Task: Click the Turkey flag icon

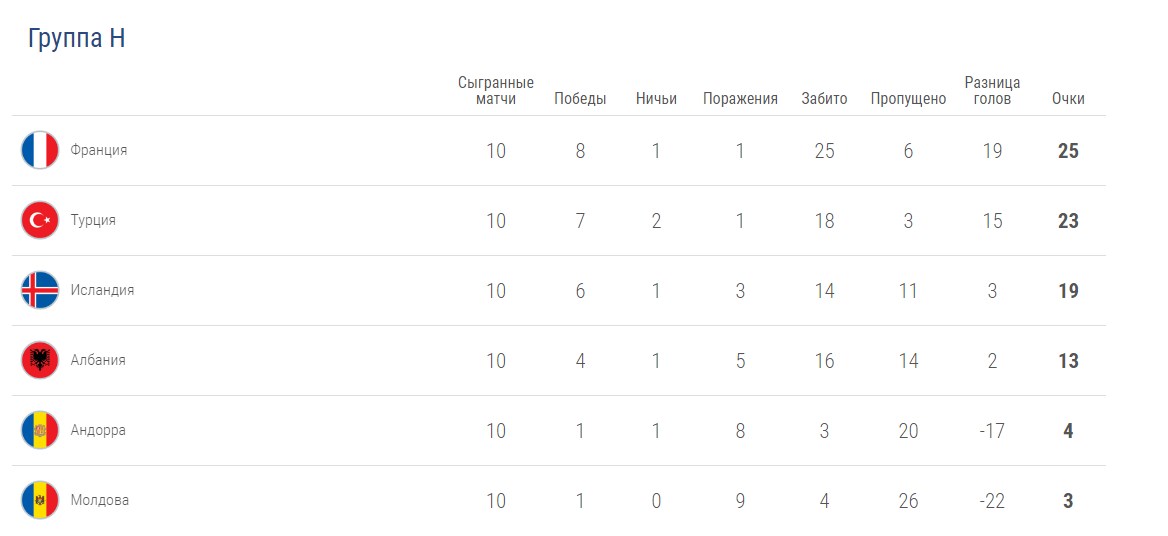Action: [x=40, y=220]
